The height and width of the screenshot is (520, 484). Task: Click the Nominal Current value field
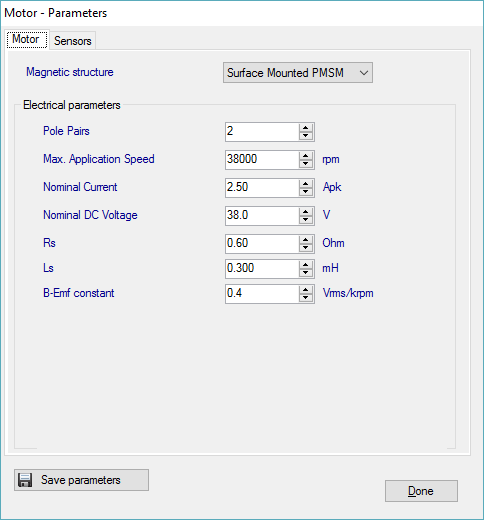click(x=262, y=188)
